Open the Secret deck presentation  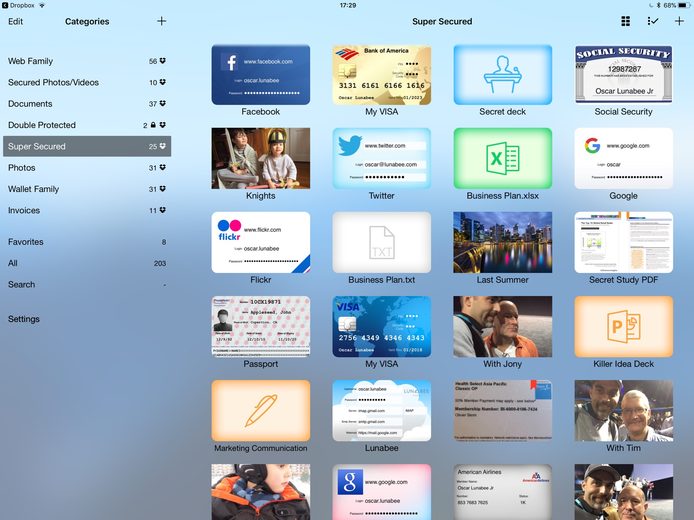[x=502, y=75]
